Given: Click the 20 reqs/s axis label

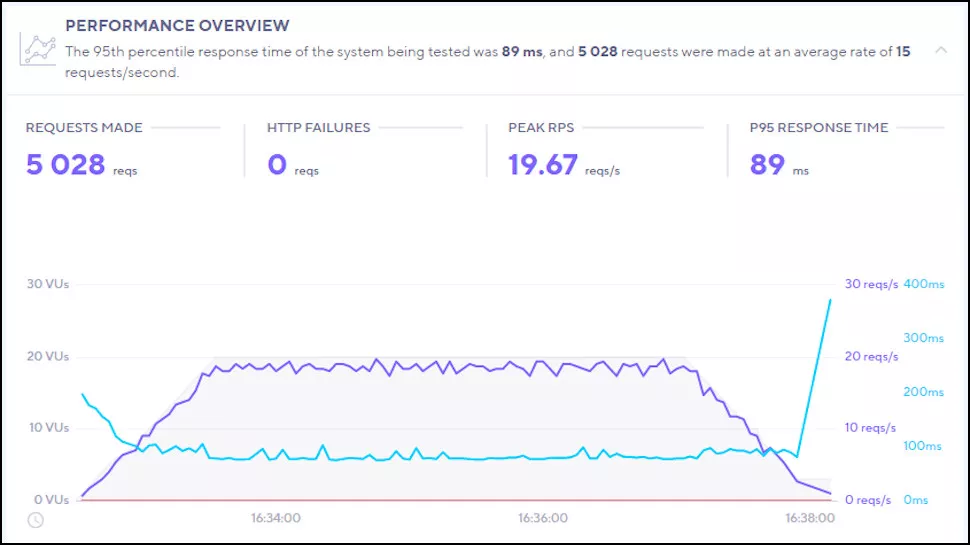Looking at the screenshot, I should (871, 356).
